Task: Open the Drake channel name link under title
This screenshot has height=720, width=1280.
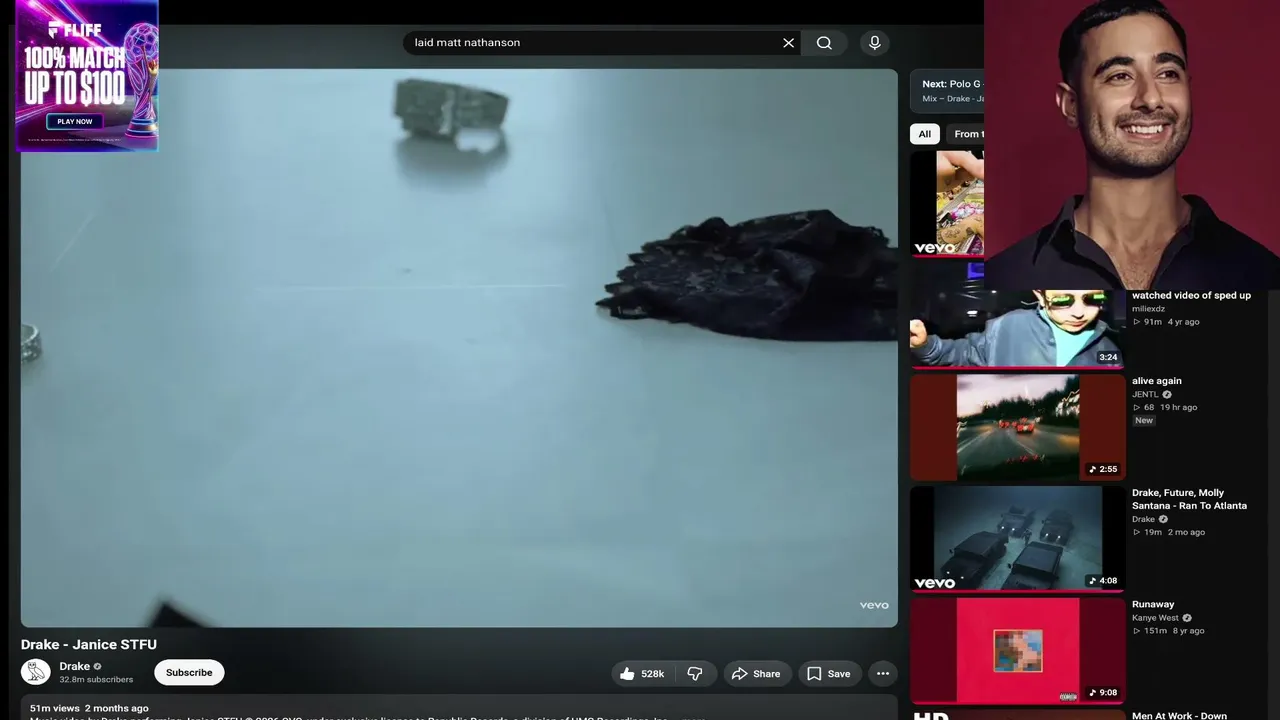Action: 75,666
